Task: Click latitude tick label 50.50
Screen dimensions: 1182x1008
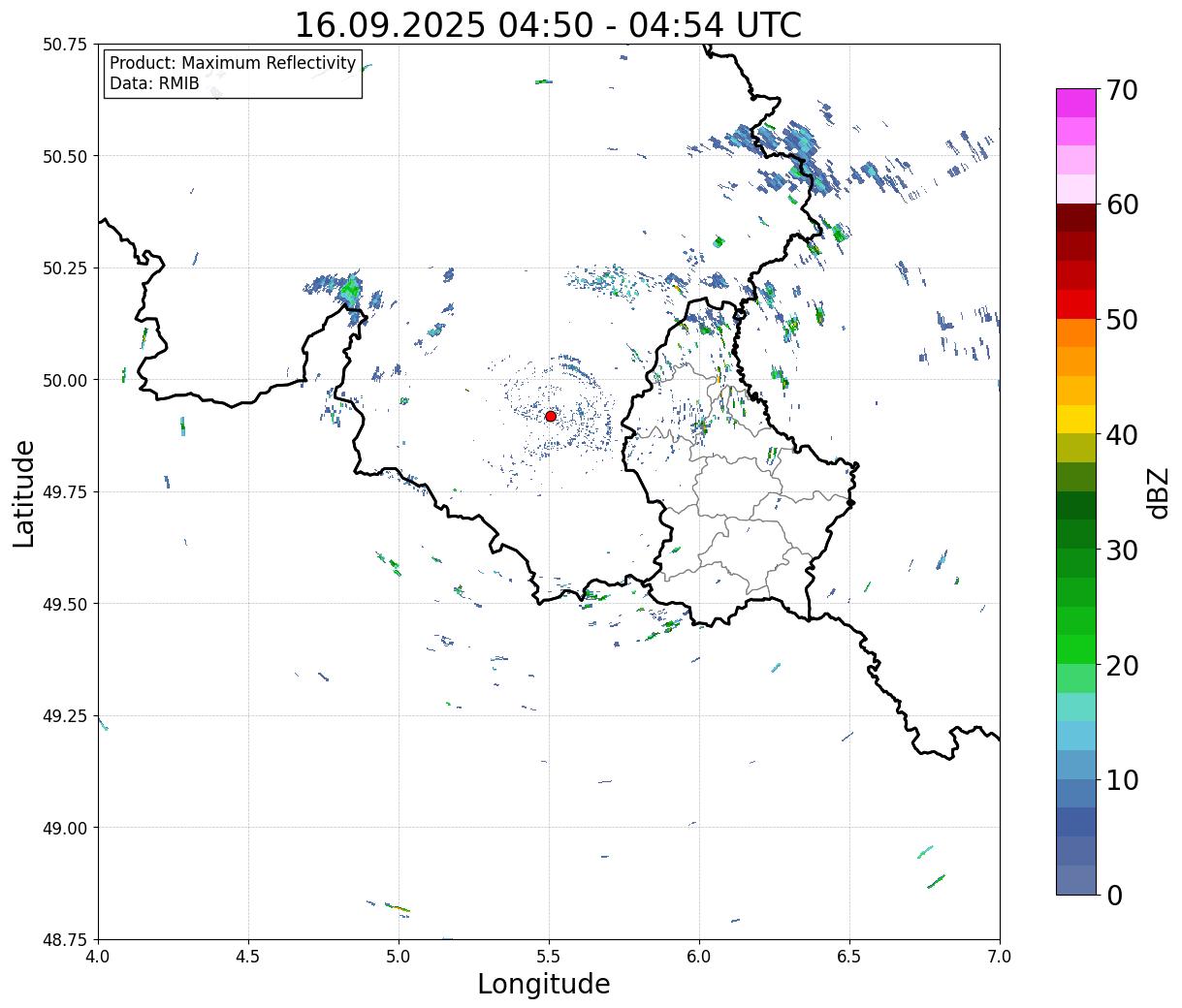Action: pyautogui.click(x=64, y=156)
